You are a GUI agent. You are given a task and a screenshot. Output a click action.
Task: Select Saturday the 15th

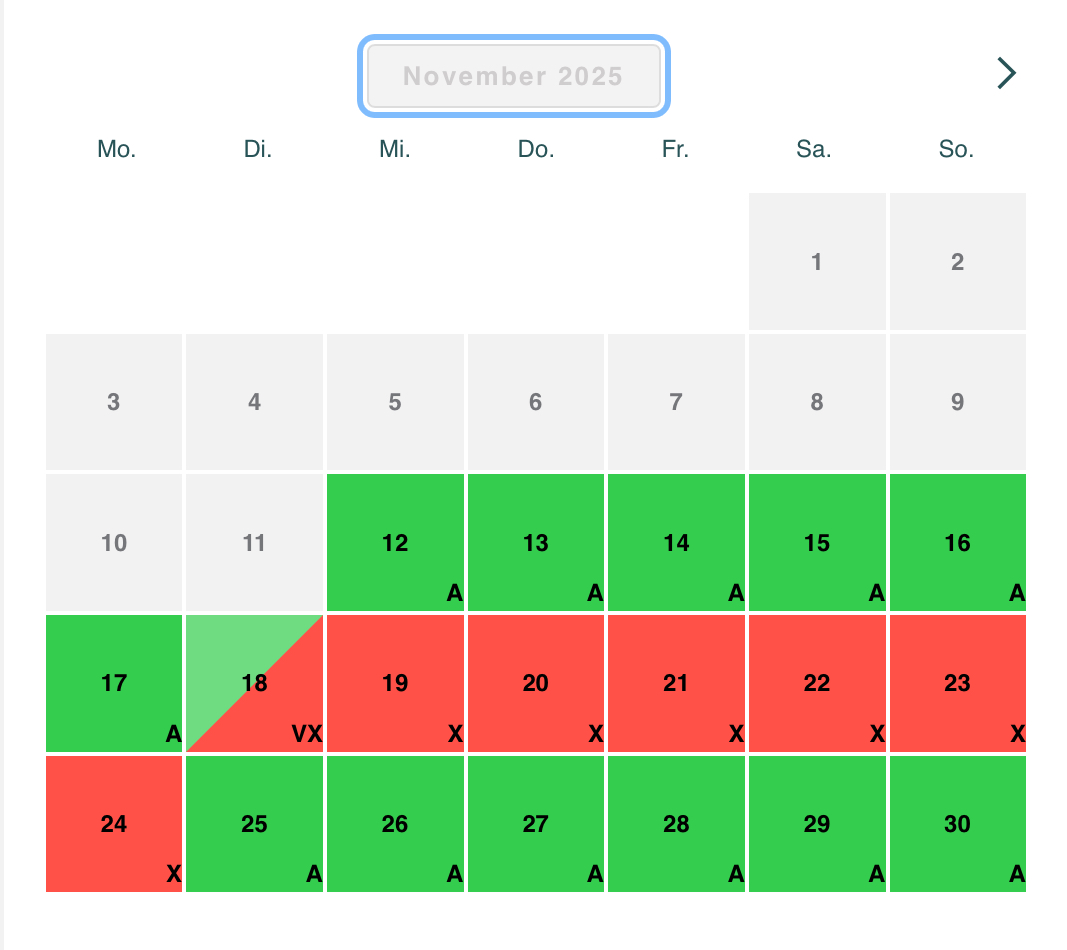817,543
